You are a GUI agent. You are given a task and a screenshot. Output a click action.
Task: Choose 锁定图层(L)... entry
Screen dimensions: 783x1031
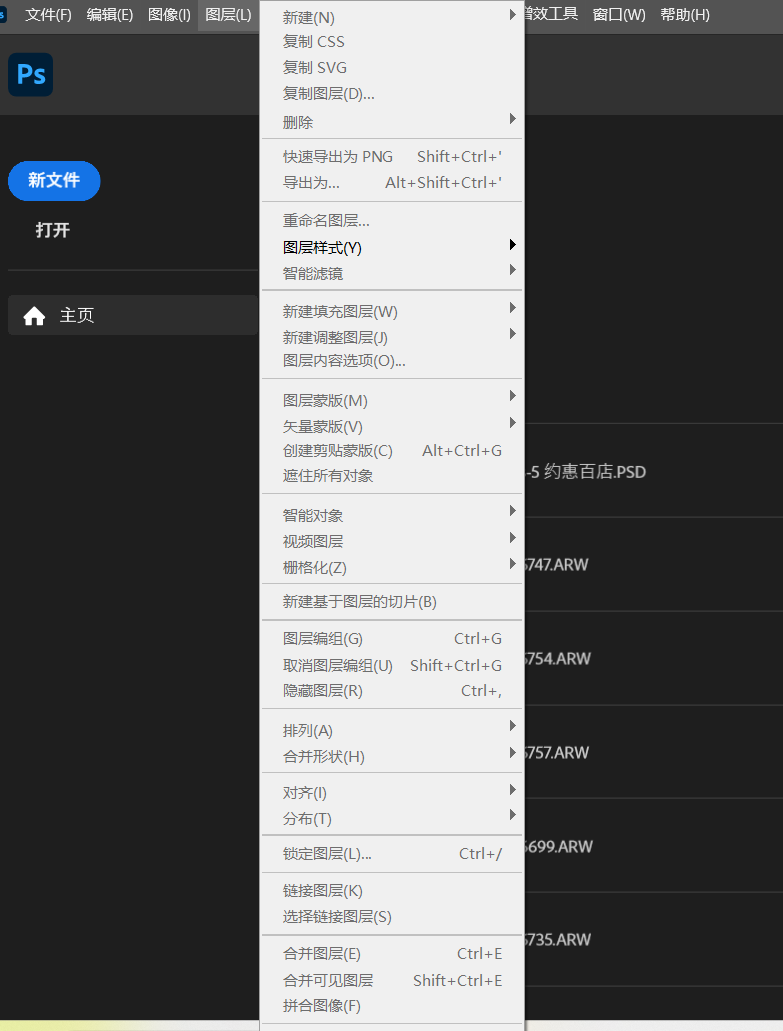point(392,854)
